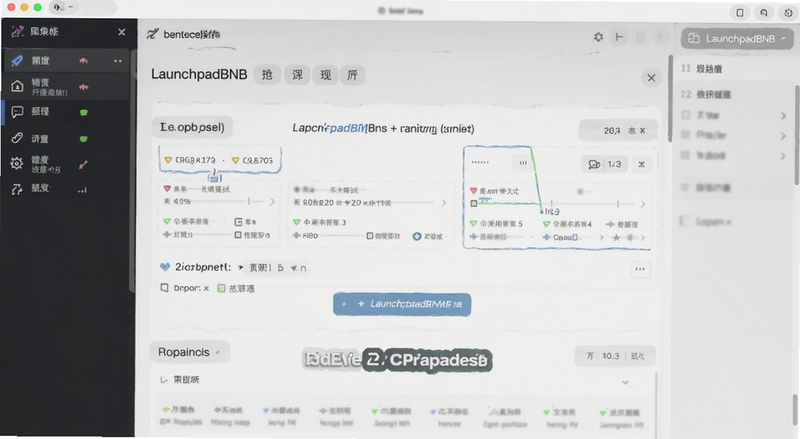Click the slider handle in first card
The height and width of the screenshot is (439, 800).
pyautogui.click(x=249, y=202)
